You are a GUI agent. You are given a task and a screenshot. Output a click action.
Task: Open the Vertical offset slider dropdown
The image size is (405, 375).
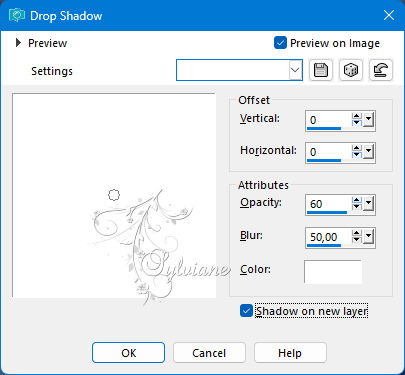click(368, 120)
